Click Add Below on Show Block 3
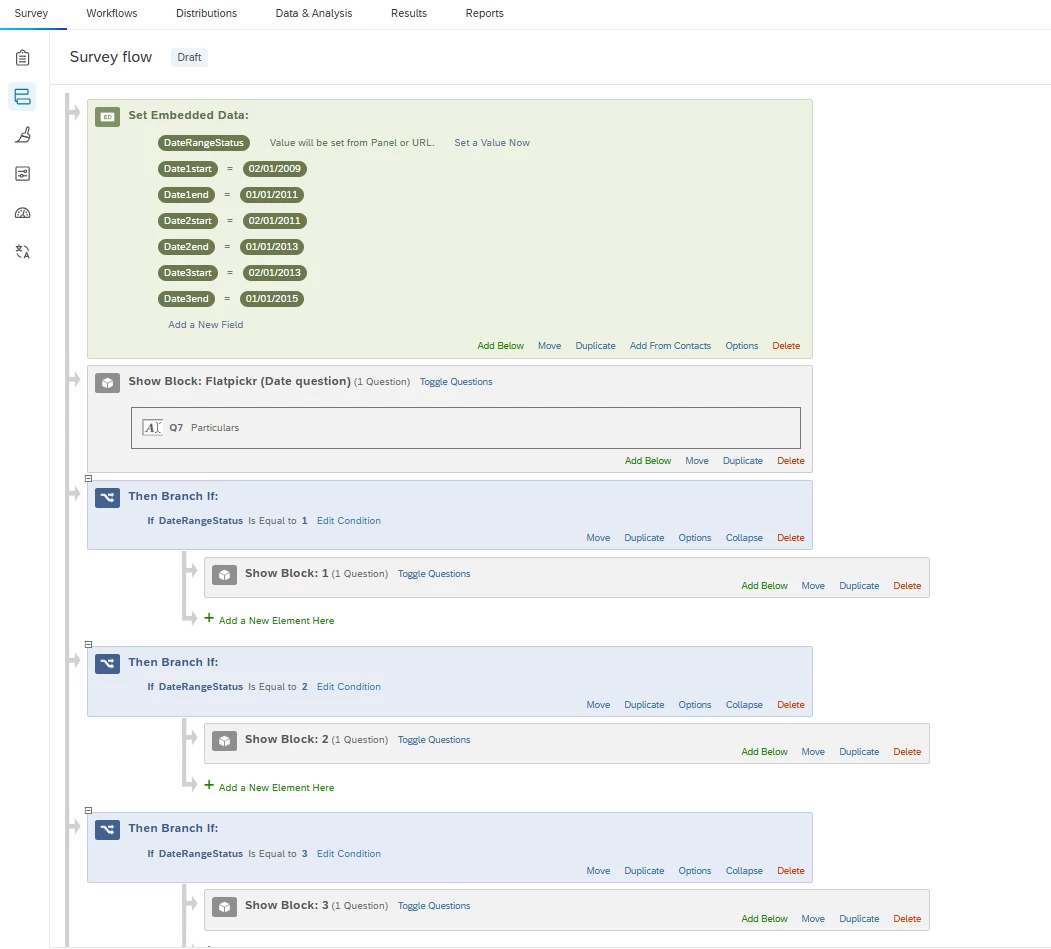Image resolution: width=1051 pixels, height=949 pixels. point(764,919)
